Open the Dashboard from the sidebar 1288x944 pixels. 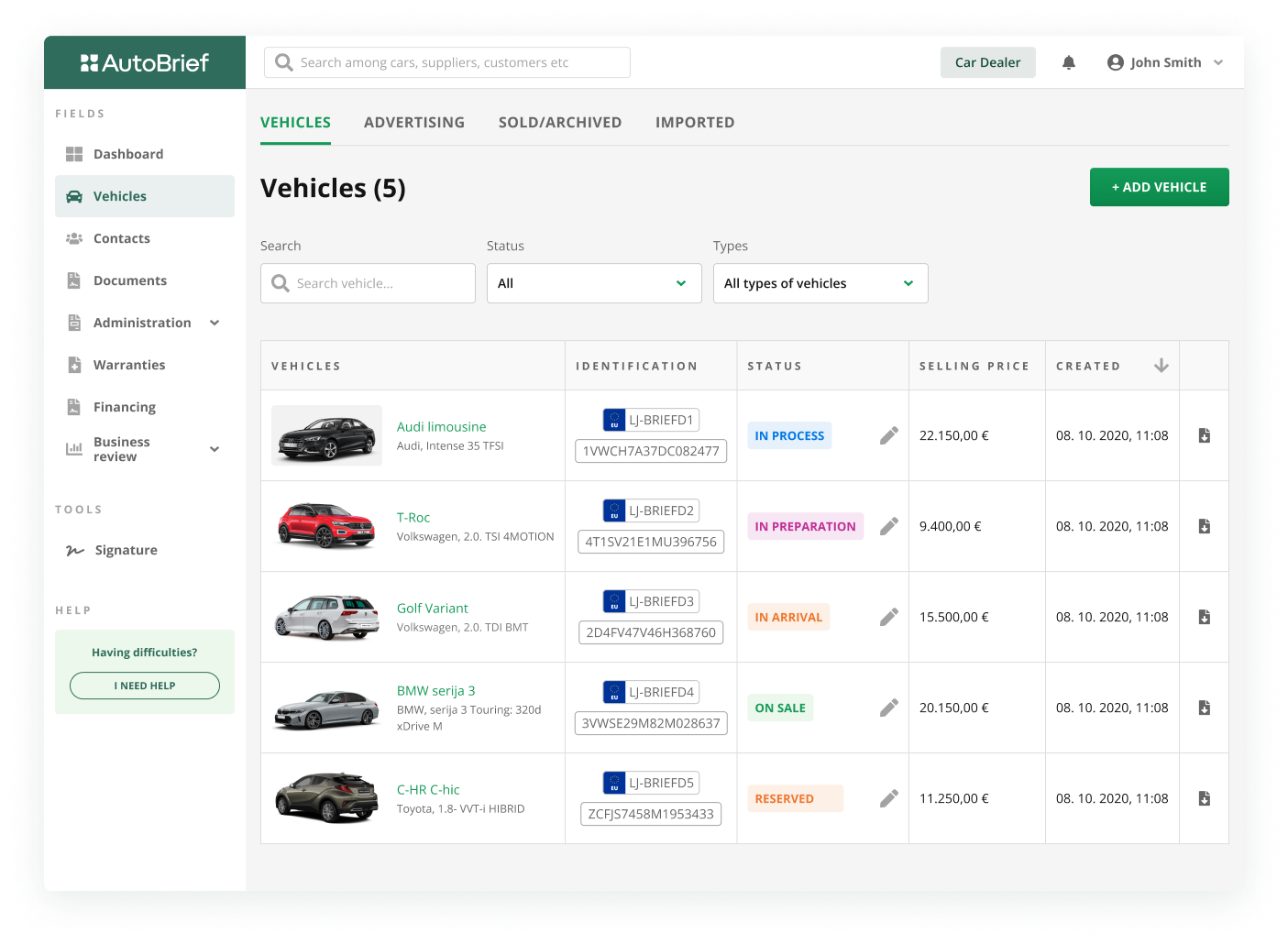pyautogui.click(x=127, y=153)
